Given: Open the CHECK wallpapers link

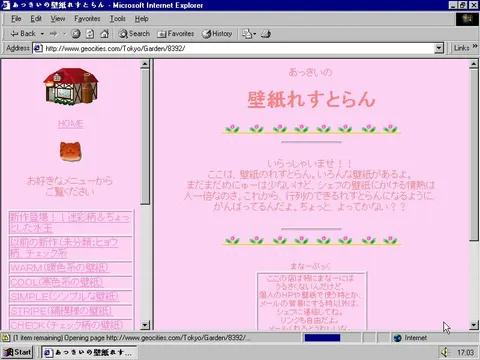Looking at the screenshot, I should [x=67, y=325].
